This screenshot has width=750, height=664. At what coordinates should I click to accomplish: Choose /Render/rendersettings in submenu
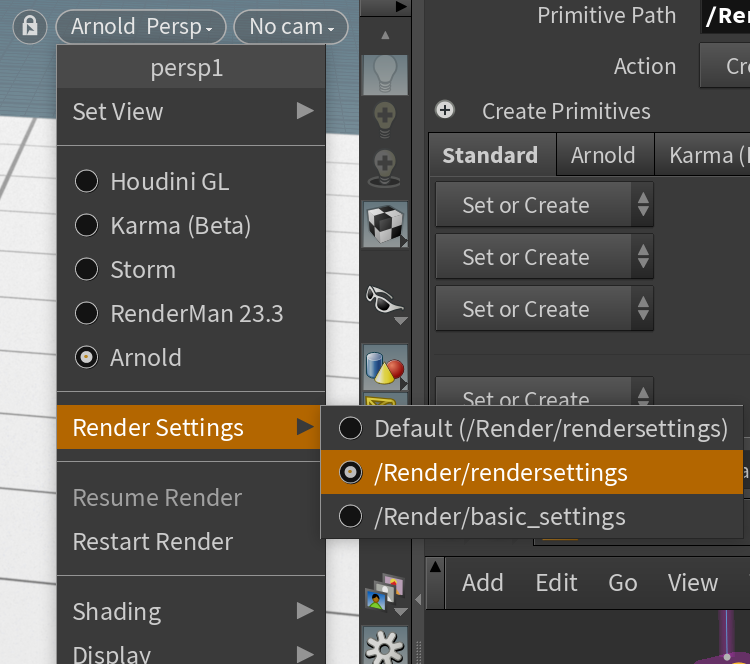(532, 472)
